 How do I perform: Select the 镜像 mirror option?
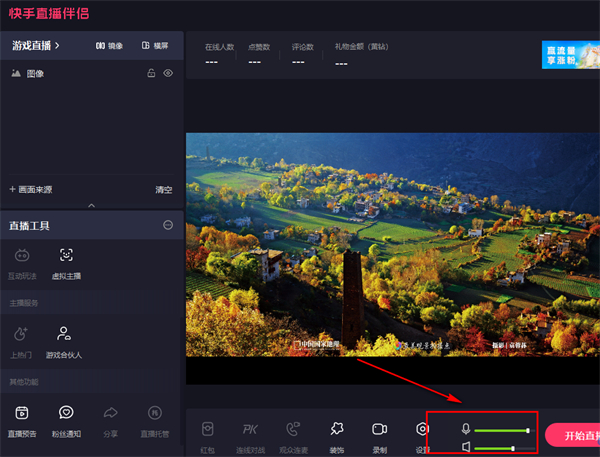click(109, 45)
